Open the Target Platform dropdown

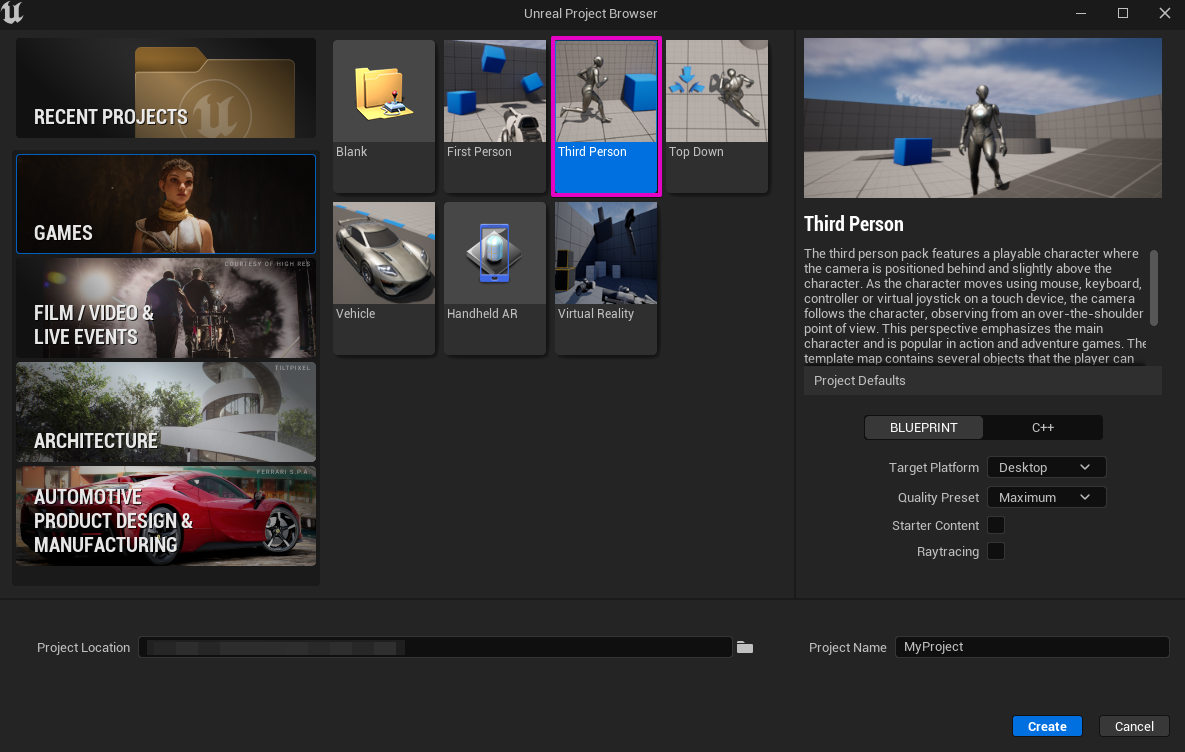(x=1046, y=467)
